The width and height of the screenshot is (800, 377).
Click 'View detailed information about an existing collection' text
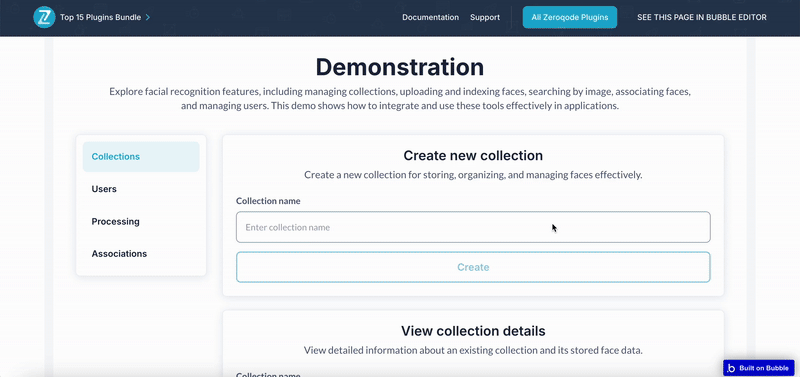[x=473, y=350]
